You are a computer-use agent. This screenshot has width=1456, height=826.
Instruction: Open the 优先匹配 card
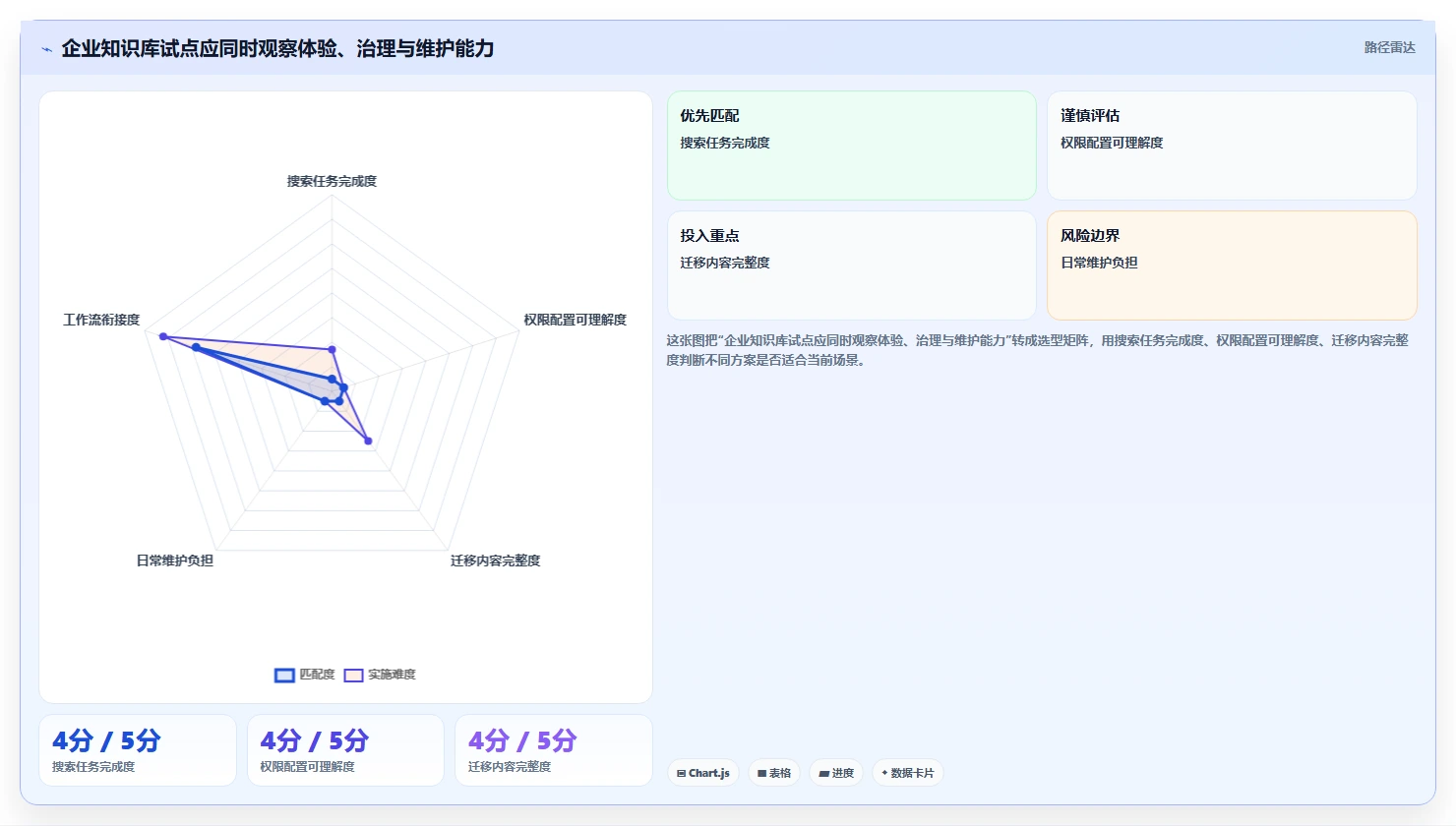tap(852, 146)
